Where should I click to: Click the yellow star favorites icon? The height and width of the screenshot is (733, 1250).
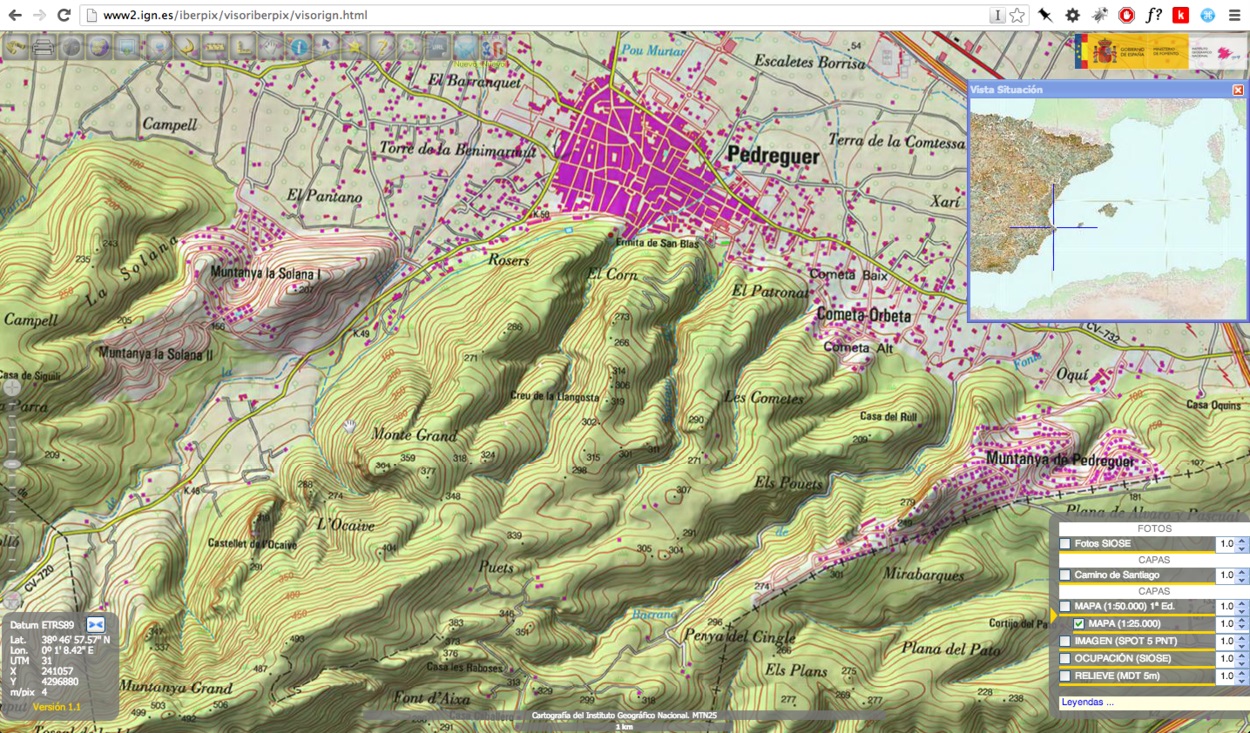[354, 47]
